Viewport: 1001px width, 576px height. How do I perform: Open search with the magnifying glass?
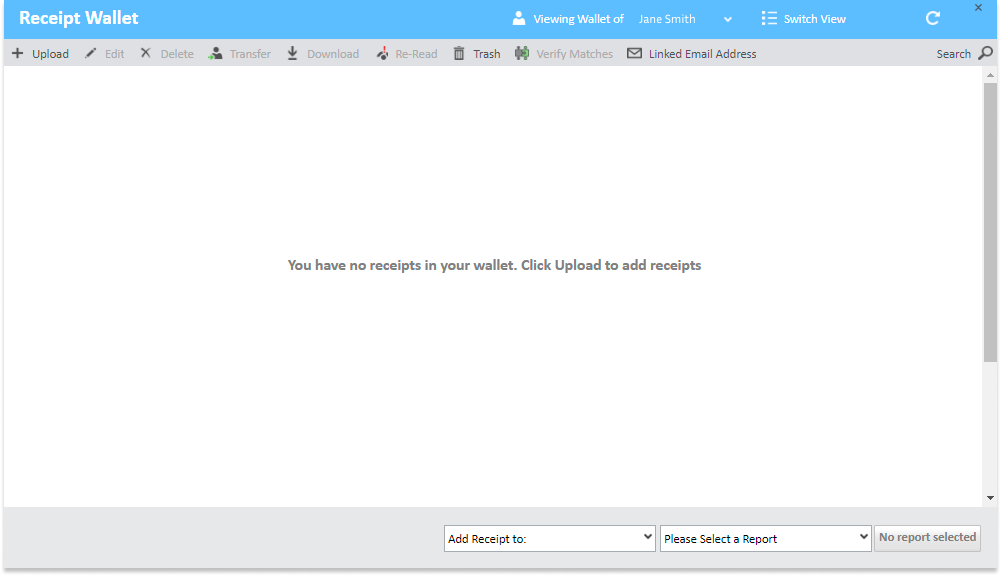[x=985, y=54]
